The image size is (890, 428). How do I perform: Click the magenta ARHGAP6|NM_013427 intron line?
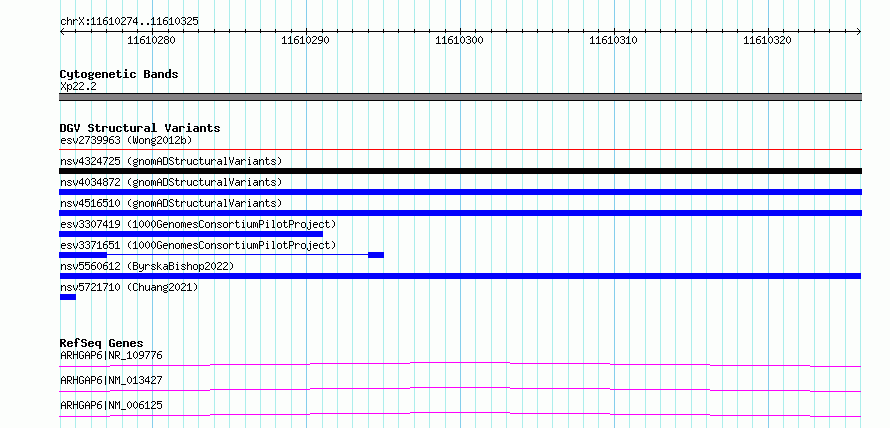460,389
